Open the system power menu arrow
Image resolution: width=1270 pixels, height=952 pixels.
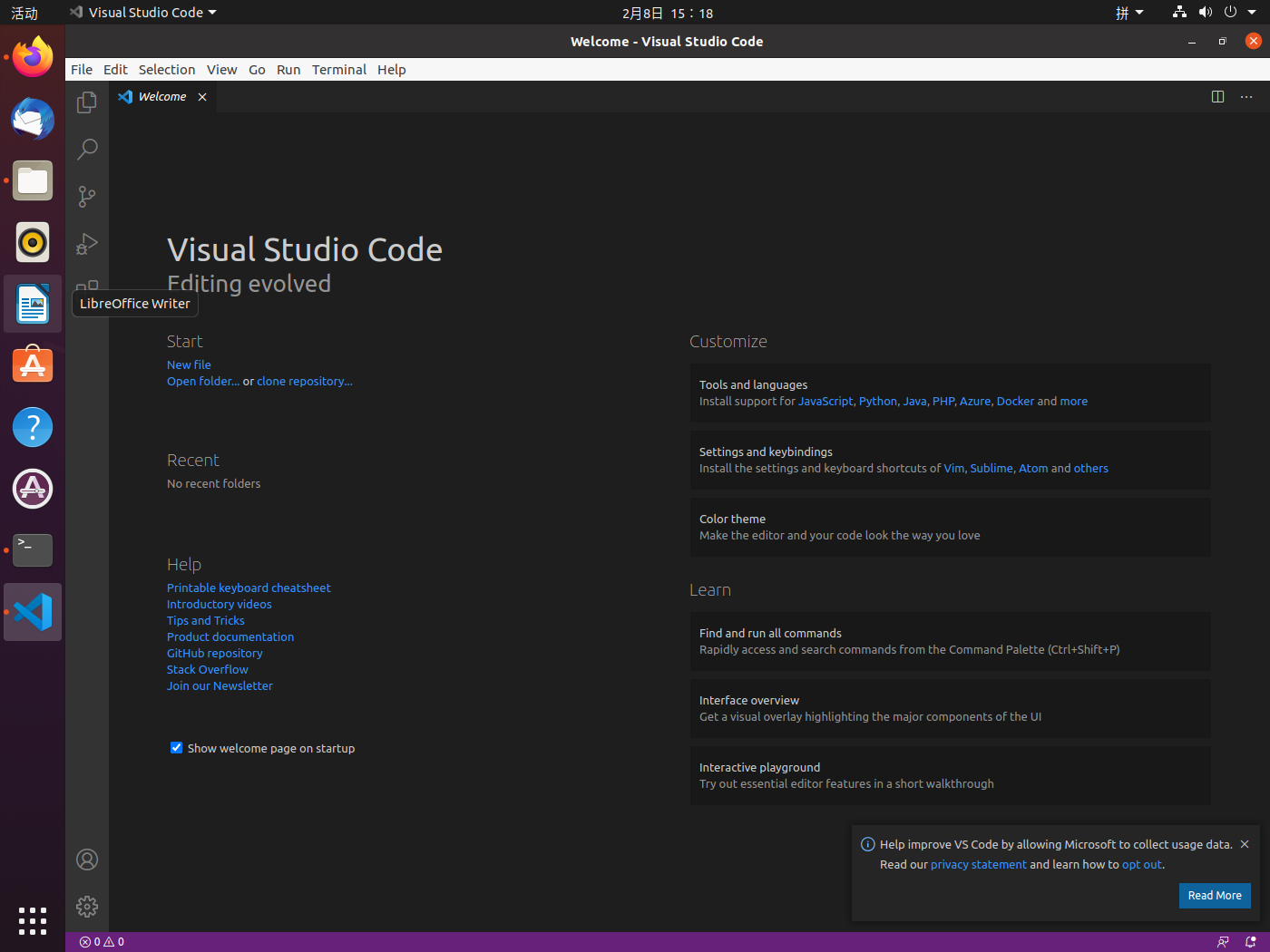[1252, 12]
